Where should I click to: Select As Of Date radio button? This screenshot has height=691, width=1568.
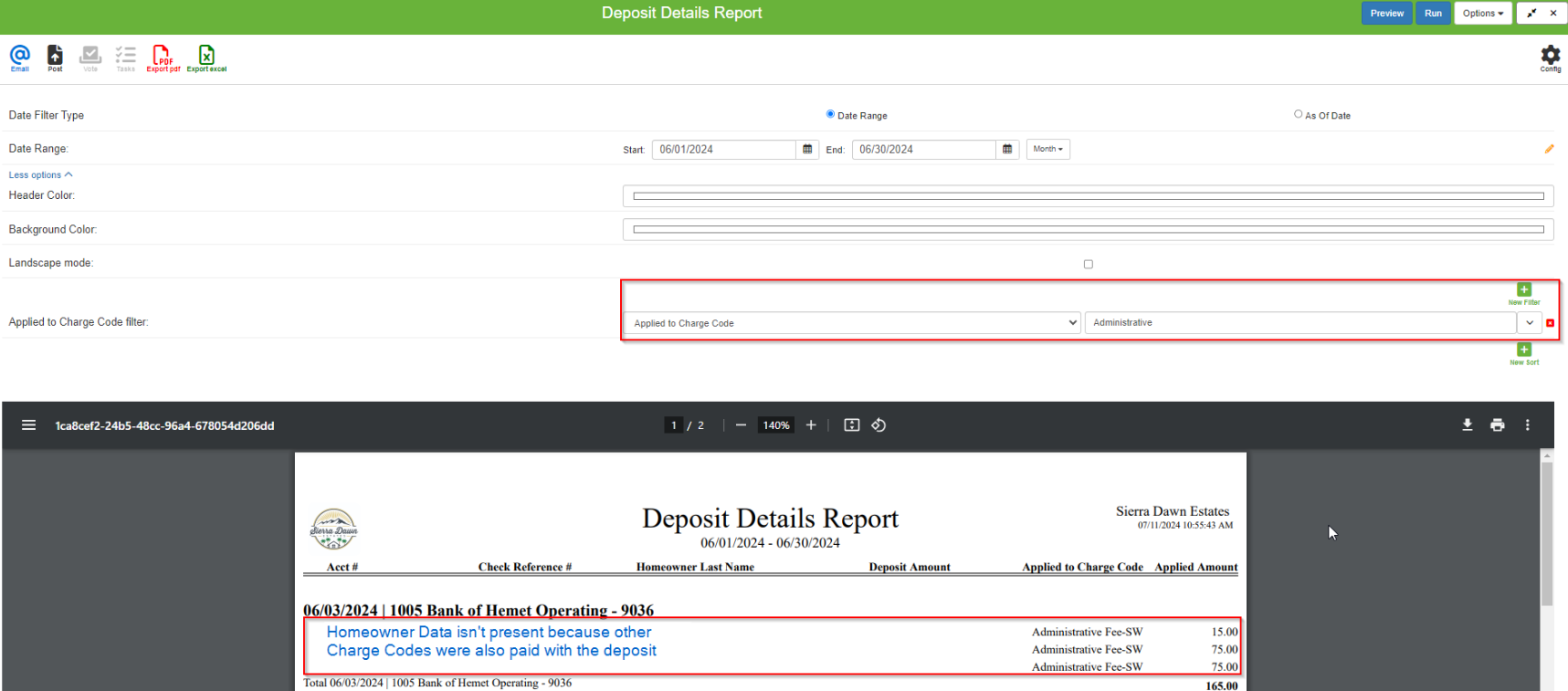pos(1298,114)
